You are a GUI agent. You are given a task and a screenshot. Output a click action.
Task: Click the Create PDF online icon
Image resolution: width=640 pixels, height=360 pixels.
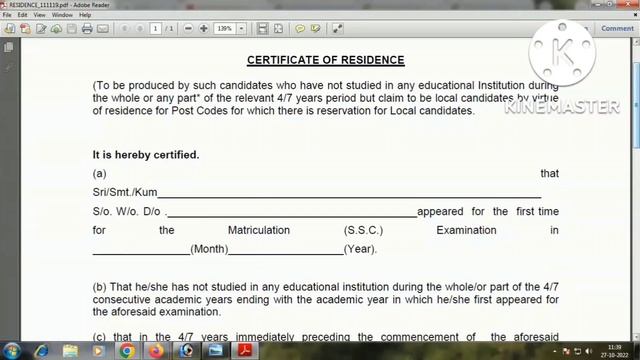tap(25, 29)
